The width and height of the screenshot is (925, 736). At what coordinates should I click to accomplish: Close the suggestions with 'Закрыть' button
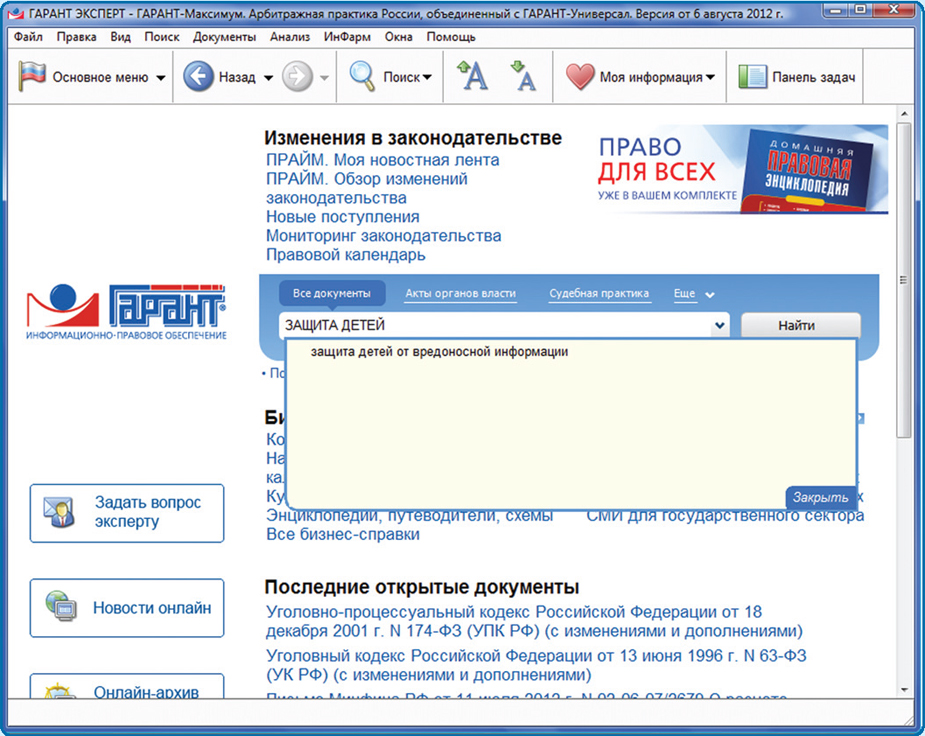coord(822,496)
